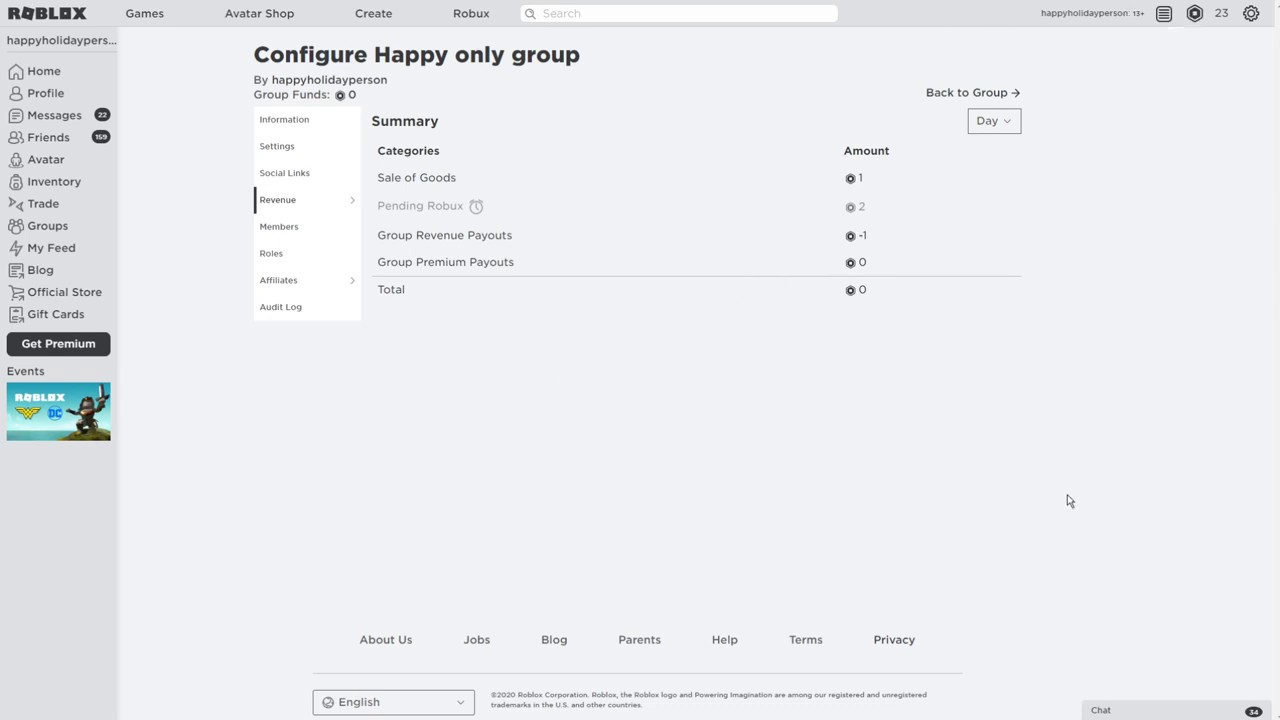Click the Group Funds Robux icon
Screen dimensions: 1280x720
(340, 95)
